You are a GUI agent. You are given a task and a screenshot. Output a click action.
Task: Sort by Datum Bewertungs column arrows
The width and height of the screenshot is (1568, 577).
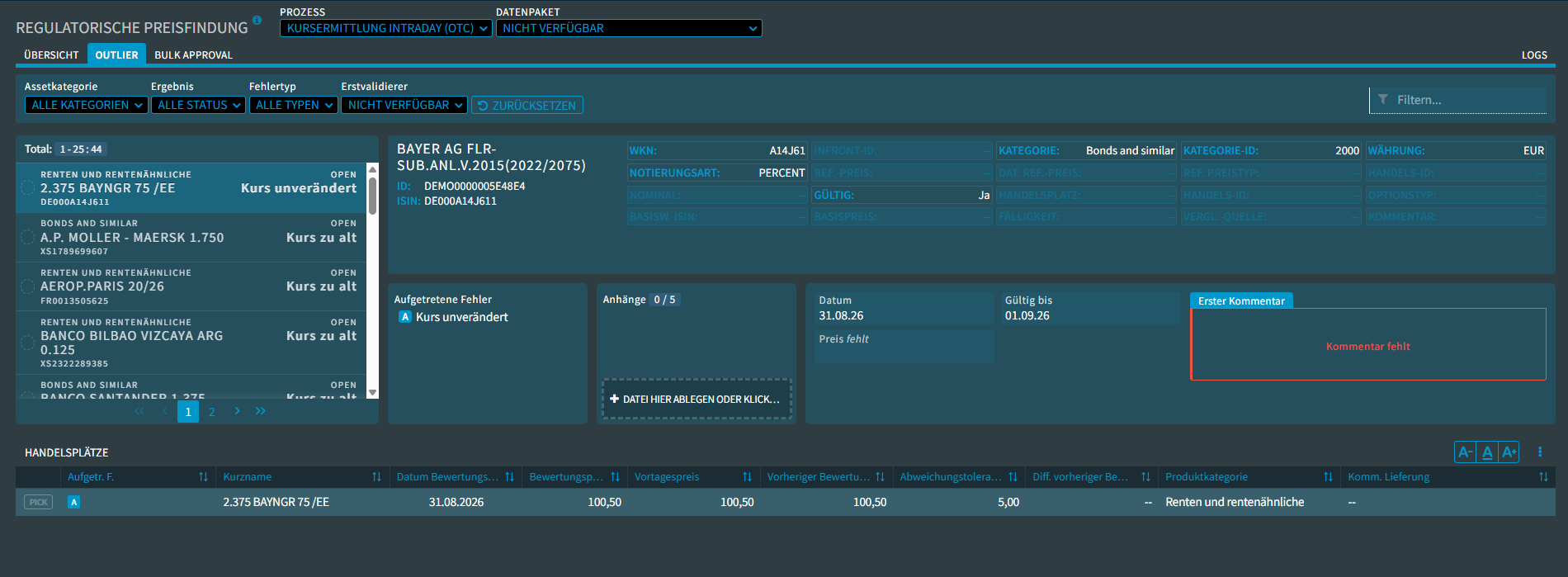509,477
